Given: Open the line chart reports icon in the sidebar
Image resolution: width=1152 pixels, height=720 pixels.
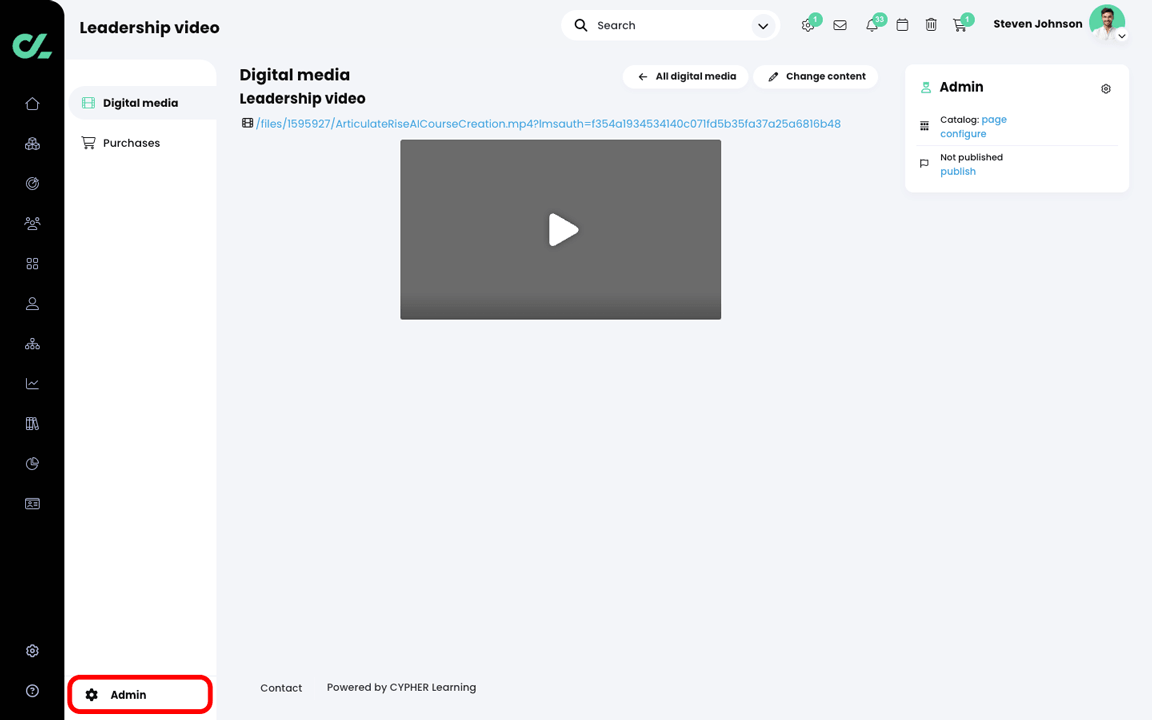Looking at the screenshot, I should (x=32, y=384).
